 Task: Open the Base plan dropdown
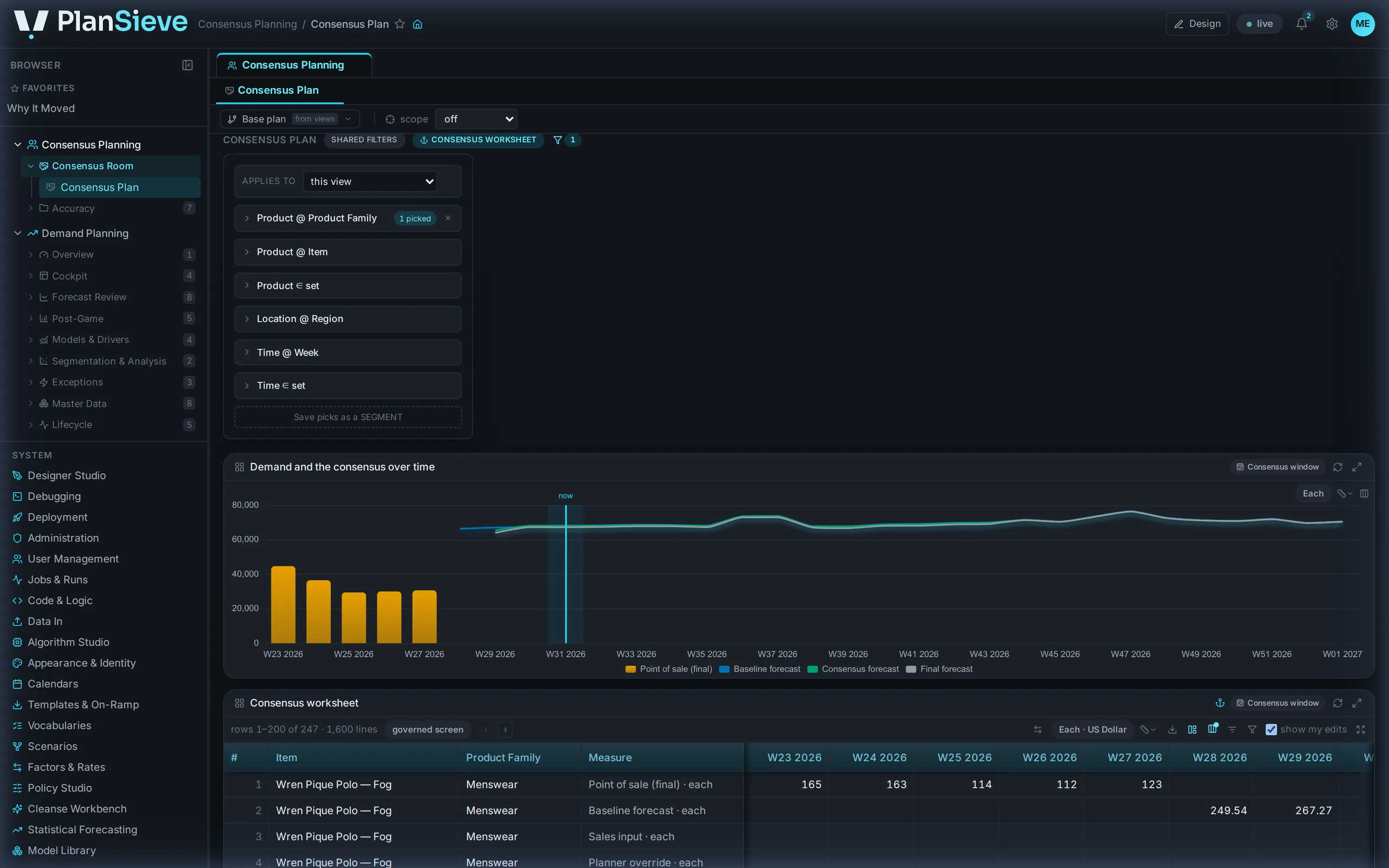pos(289,119)
